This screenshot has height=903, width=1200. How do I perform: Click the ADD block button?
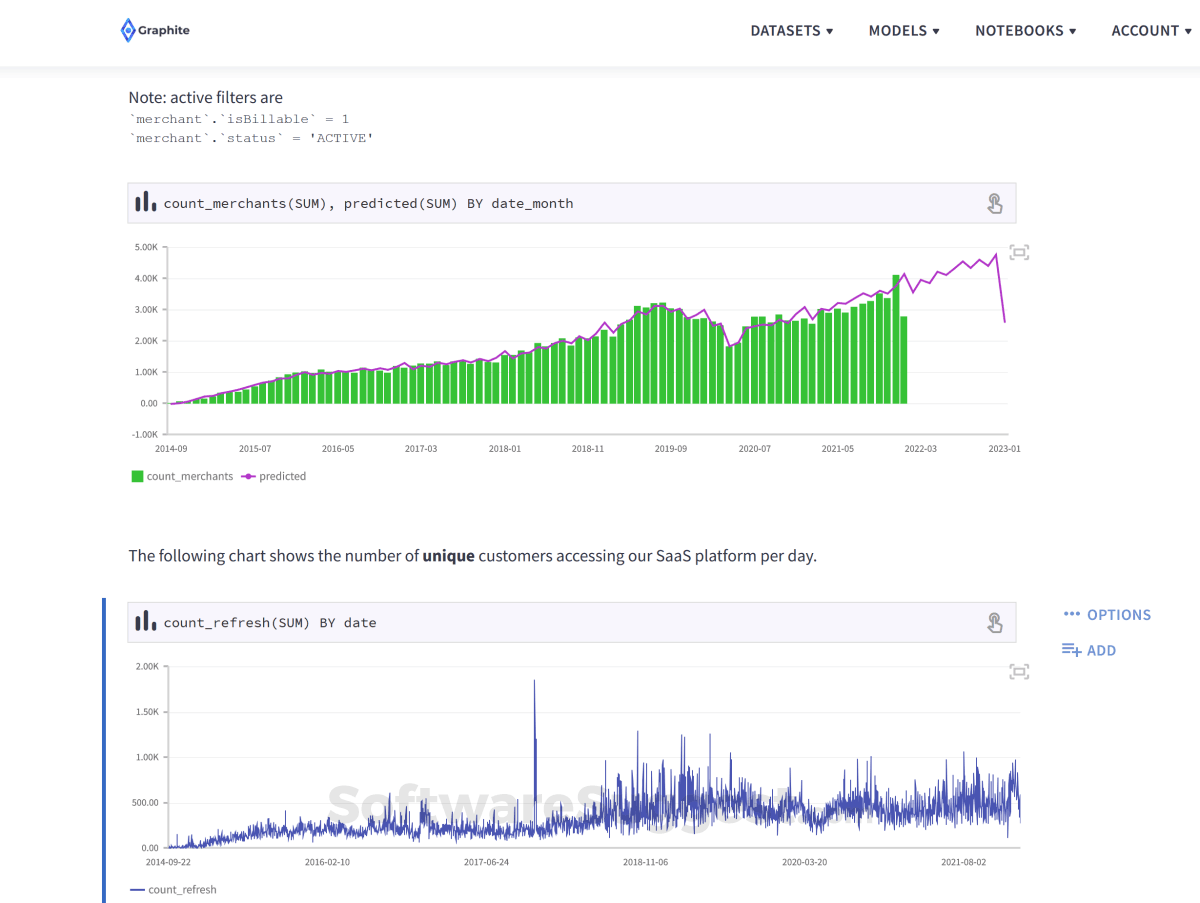click(1089, 651)
